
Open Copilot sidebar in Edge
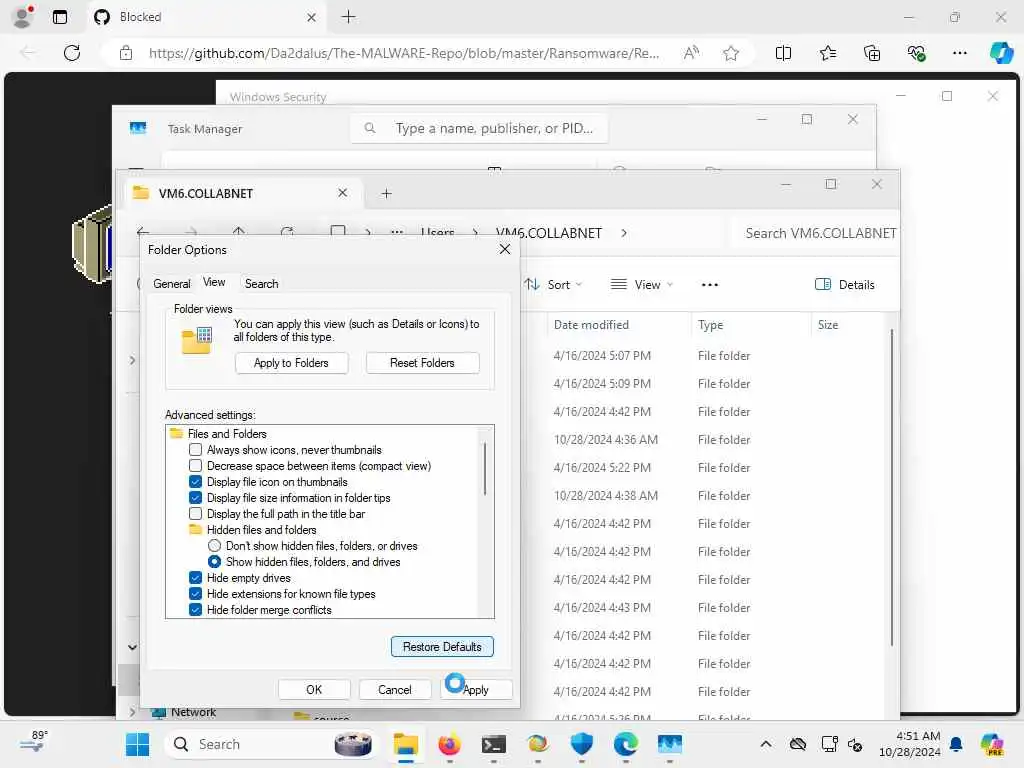1000,53
